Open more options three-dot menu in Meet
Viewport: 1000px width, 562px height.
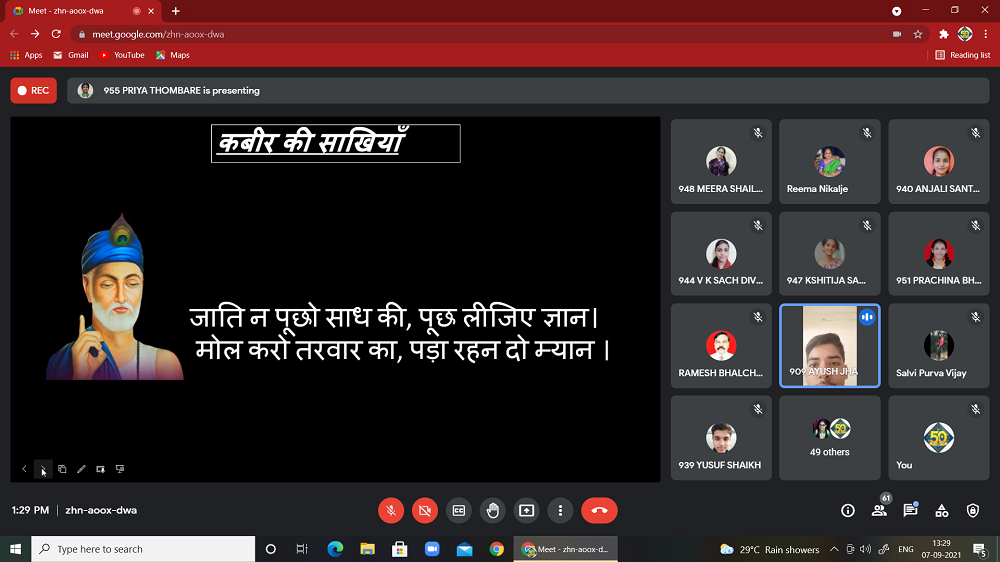(561, 510)
